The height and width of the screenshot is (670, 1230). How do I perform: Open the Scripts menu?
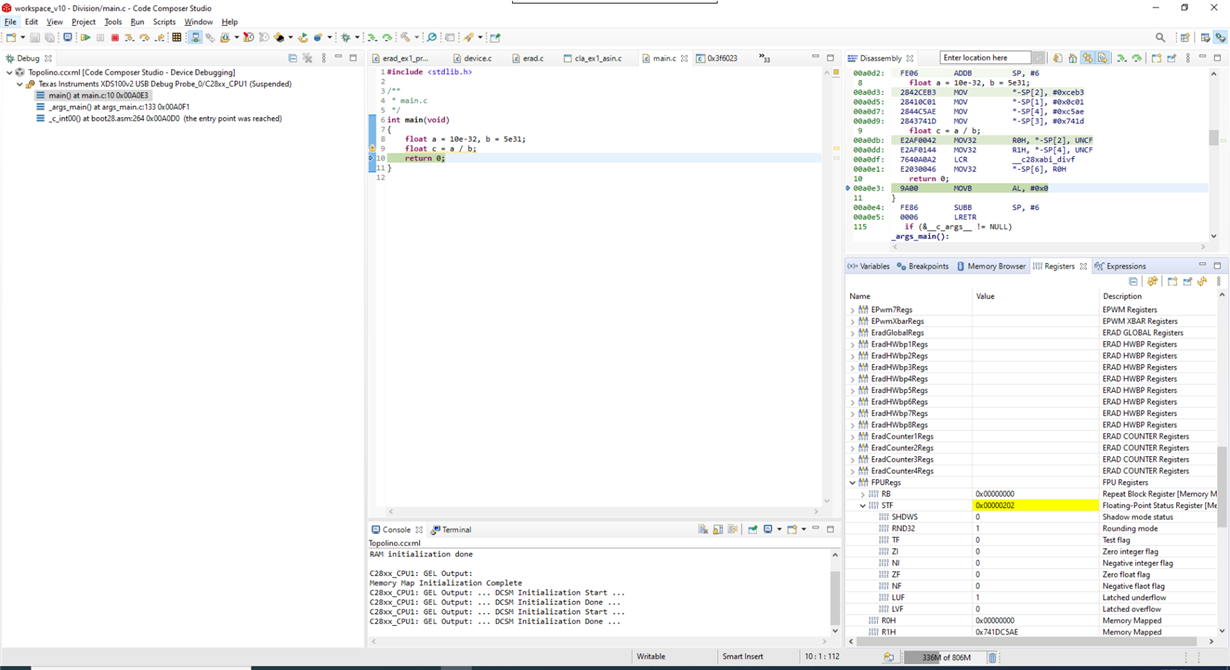click(164, 21)
